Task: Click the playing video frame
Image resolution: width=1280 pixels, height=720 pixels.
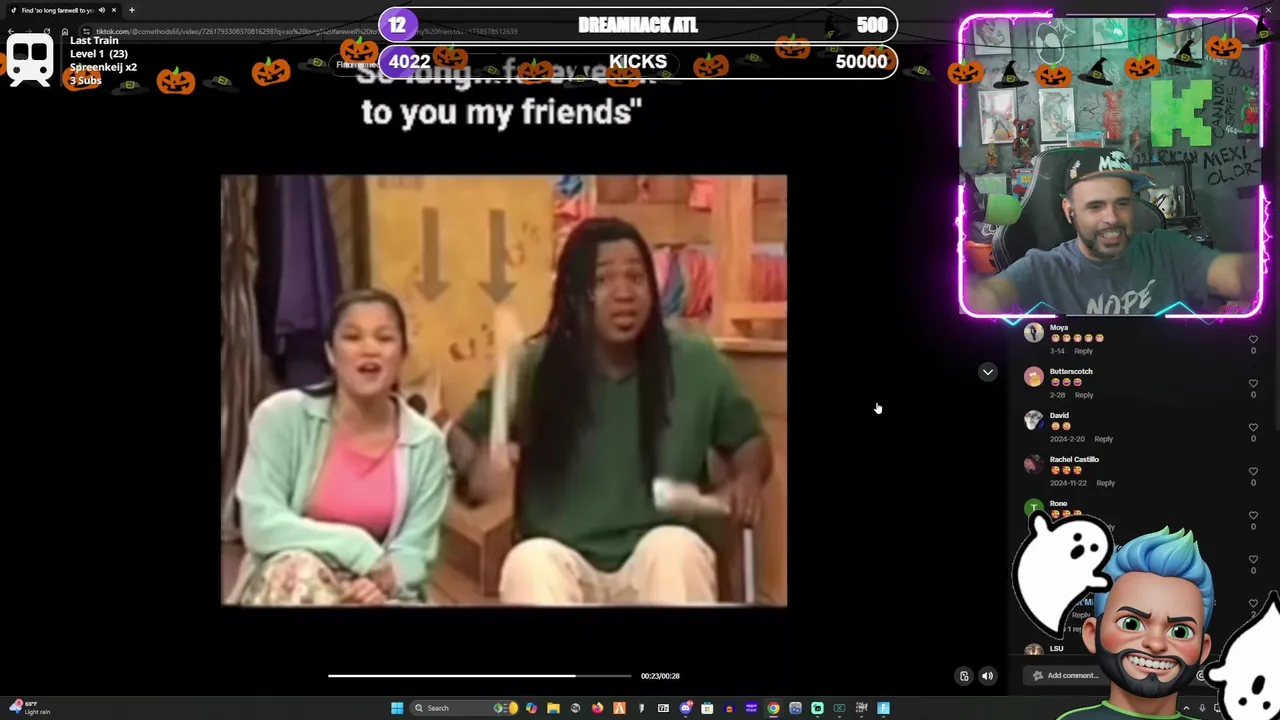Action: coord(504,391)
